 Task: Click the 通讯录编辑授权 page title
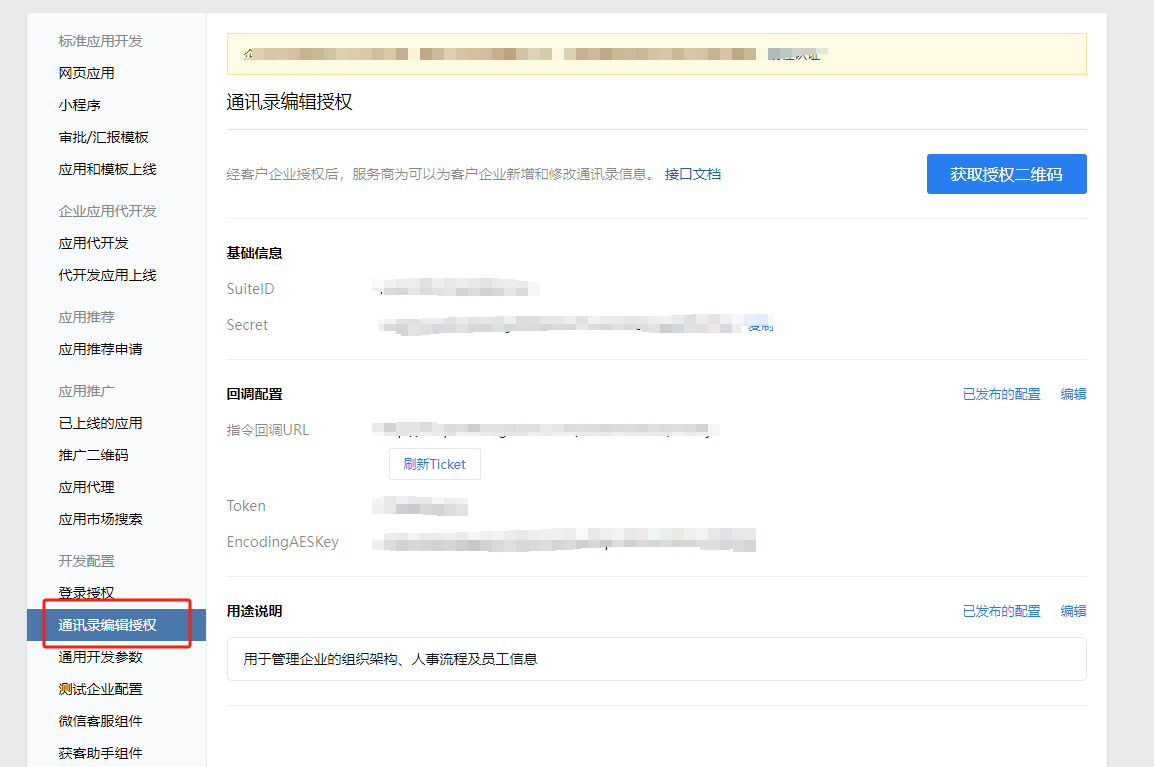pos(289,102)
